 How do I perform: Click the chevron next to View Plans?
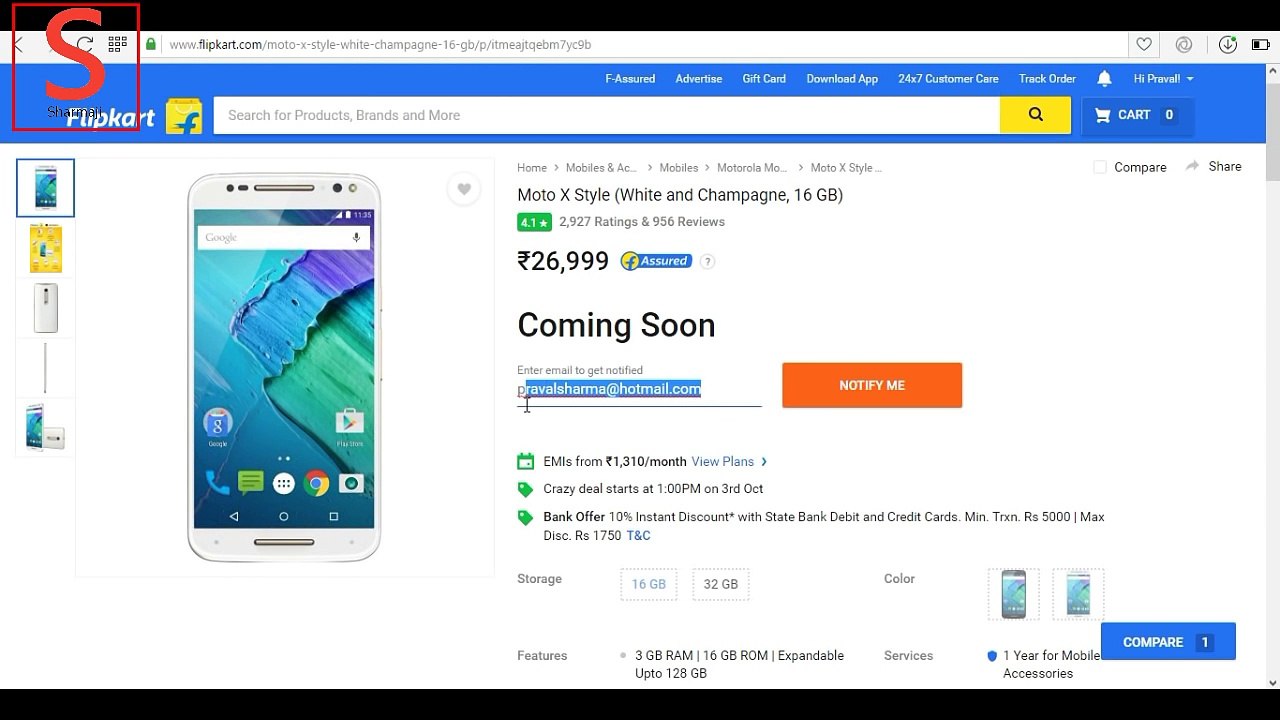pyautogui.click(x=764, y=461)
